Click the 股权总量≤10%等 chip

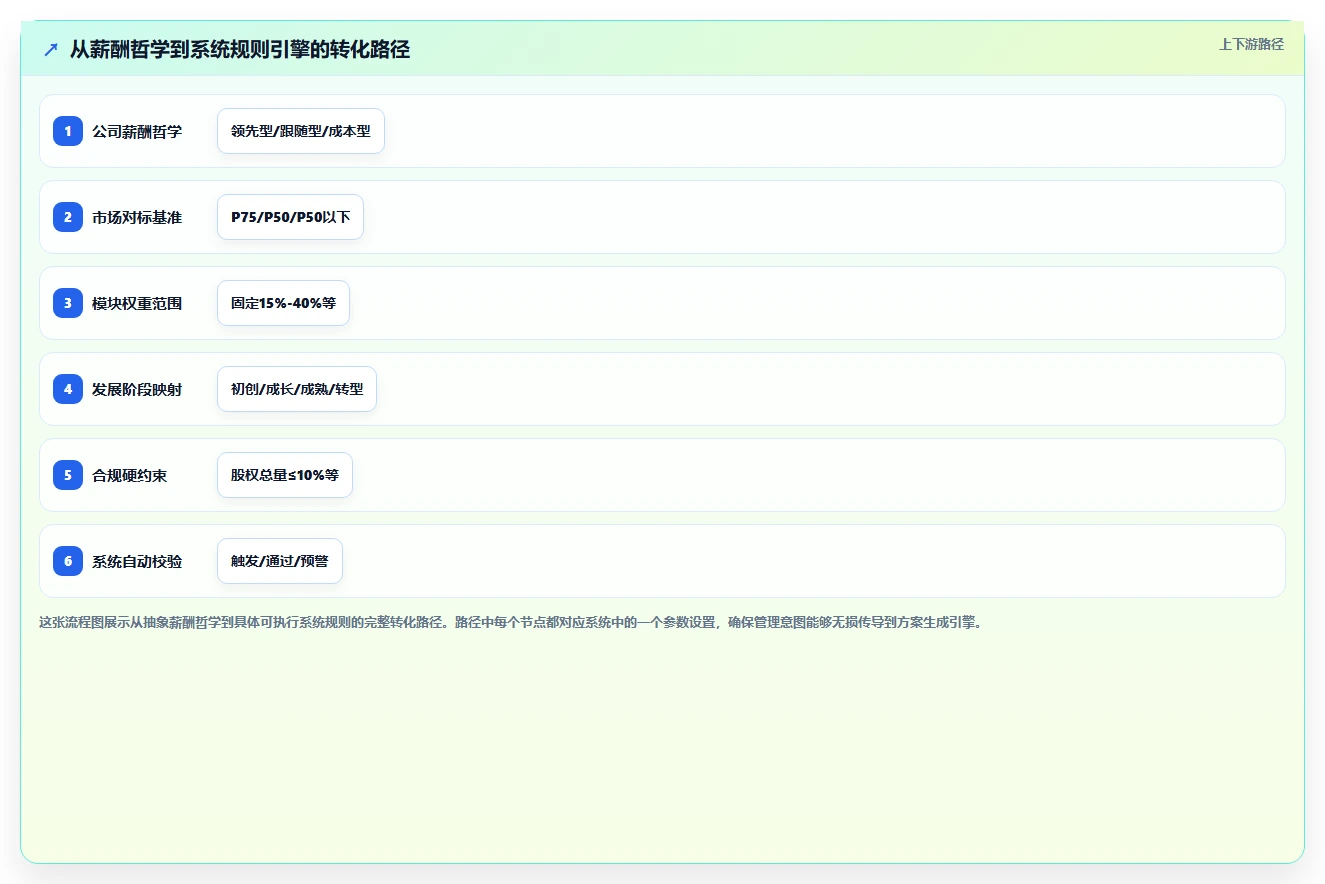(285, 475)
